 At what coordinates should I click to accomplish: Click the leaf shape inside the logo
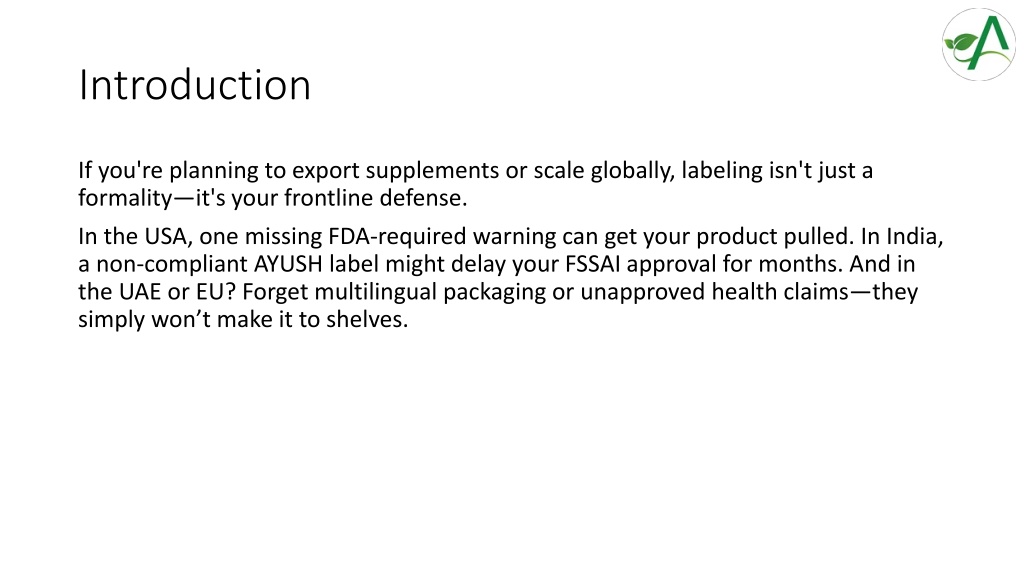963,45
